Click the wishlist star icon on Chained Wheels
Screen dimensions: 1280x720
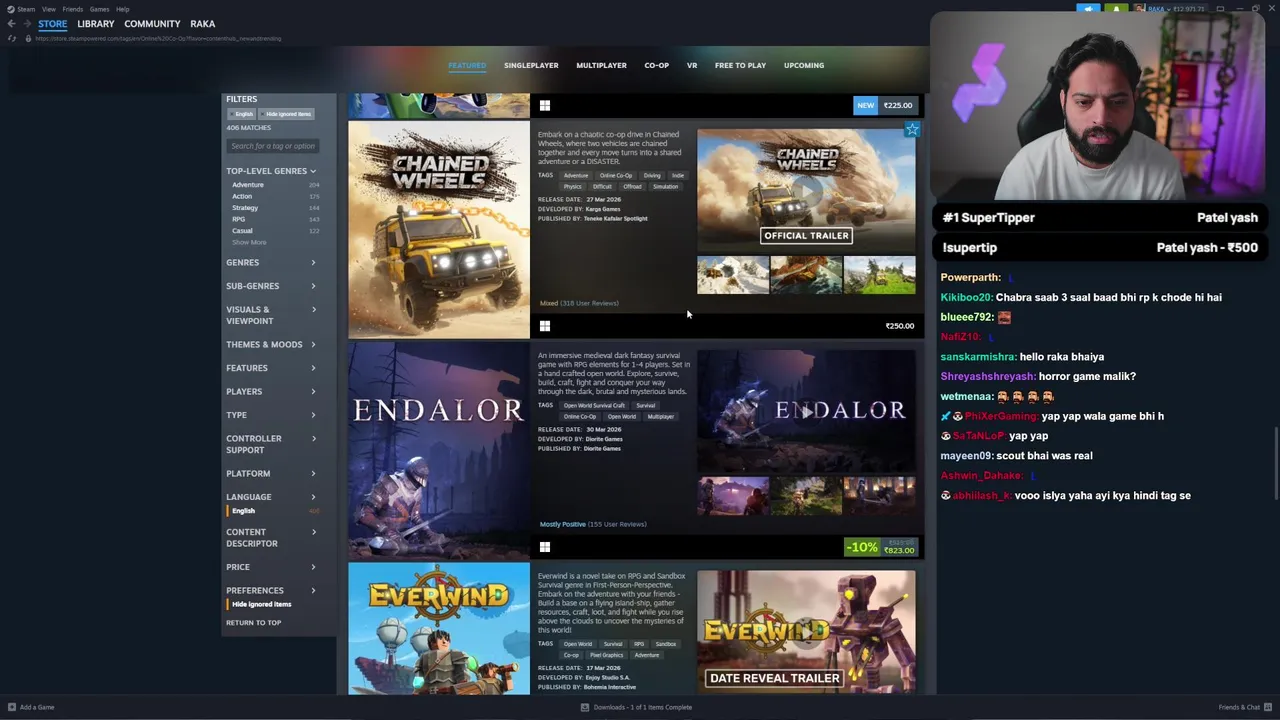912,129
